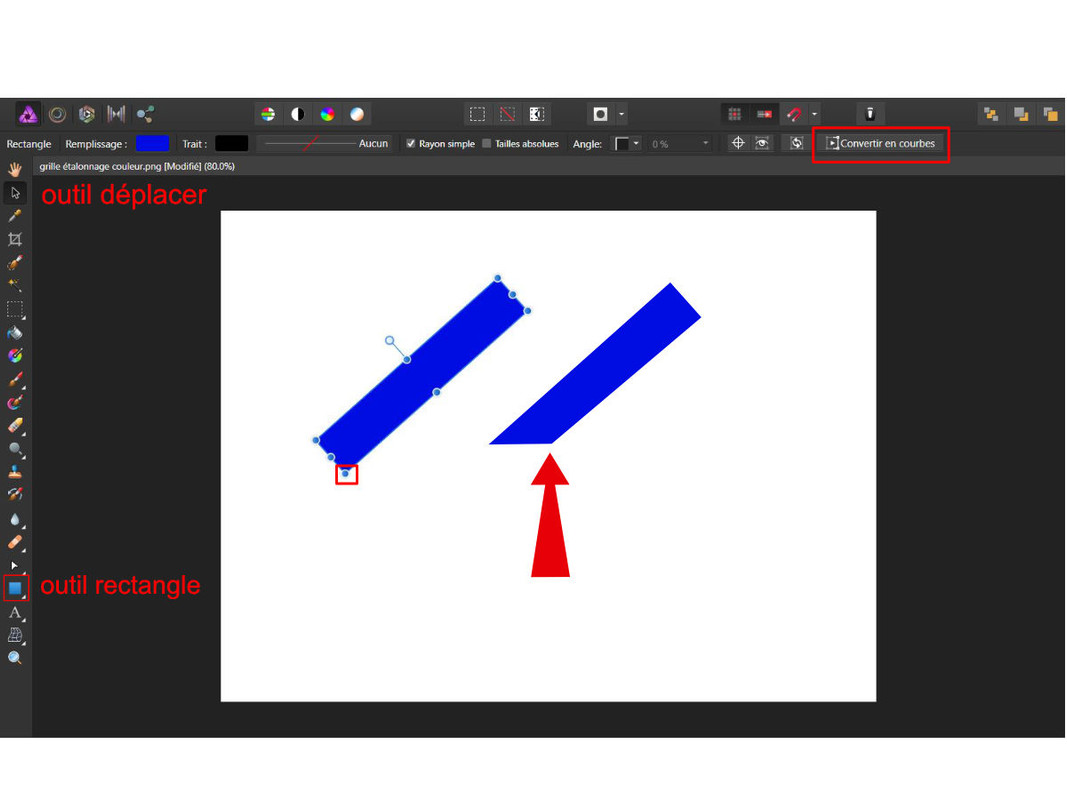Apply Auto Contrast half-circle icon
The image size is (1067, 800).
tap(298, 114)
